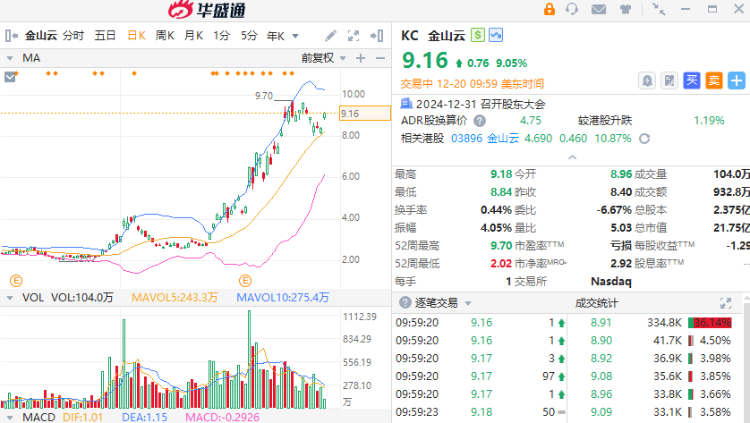
Task: Open the more chart periods dropdown after 年K
Action: tap(295, 36)
